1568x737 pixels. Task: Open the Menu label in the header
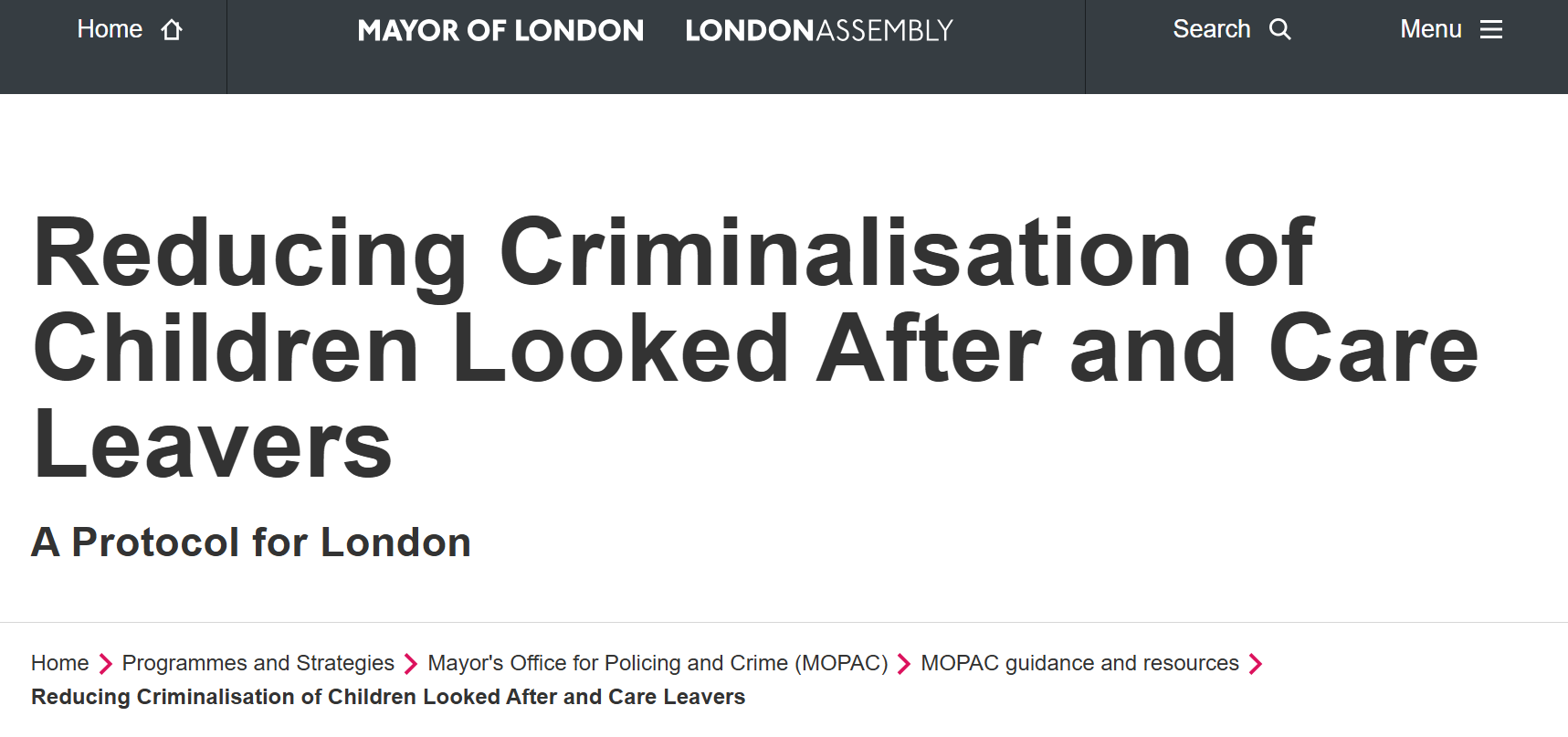pos(1430,29)
